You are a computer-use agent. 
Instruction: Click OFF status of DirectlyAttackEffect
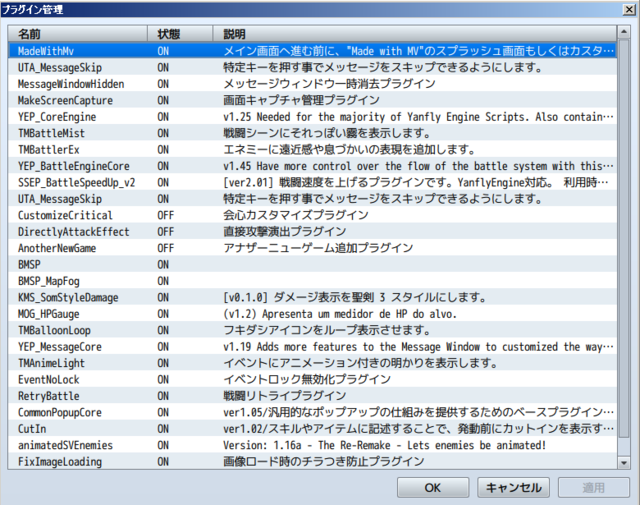pyautogui.click(x=166, y=232)
